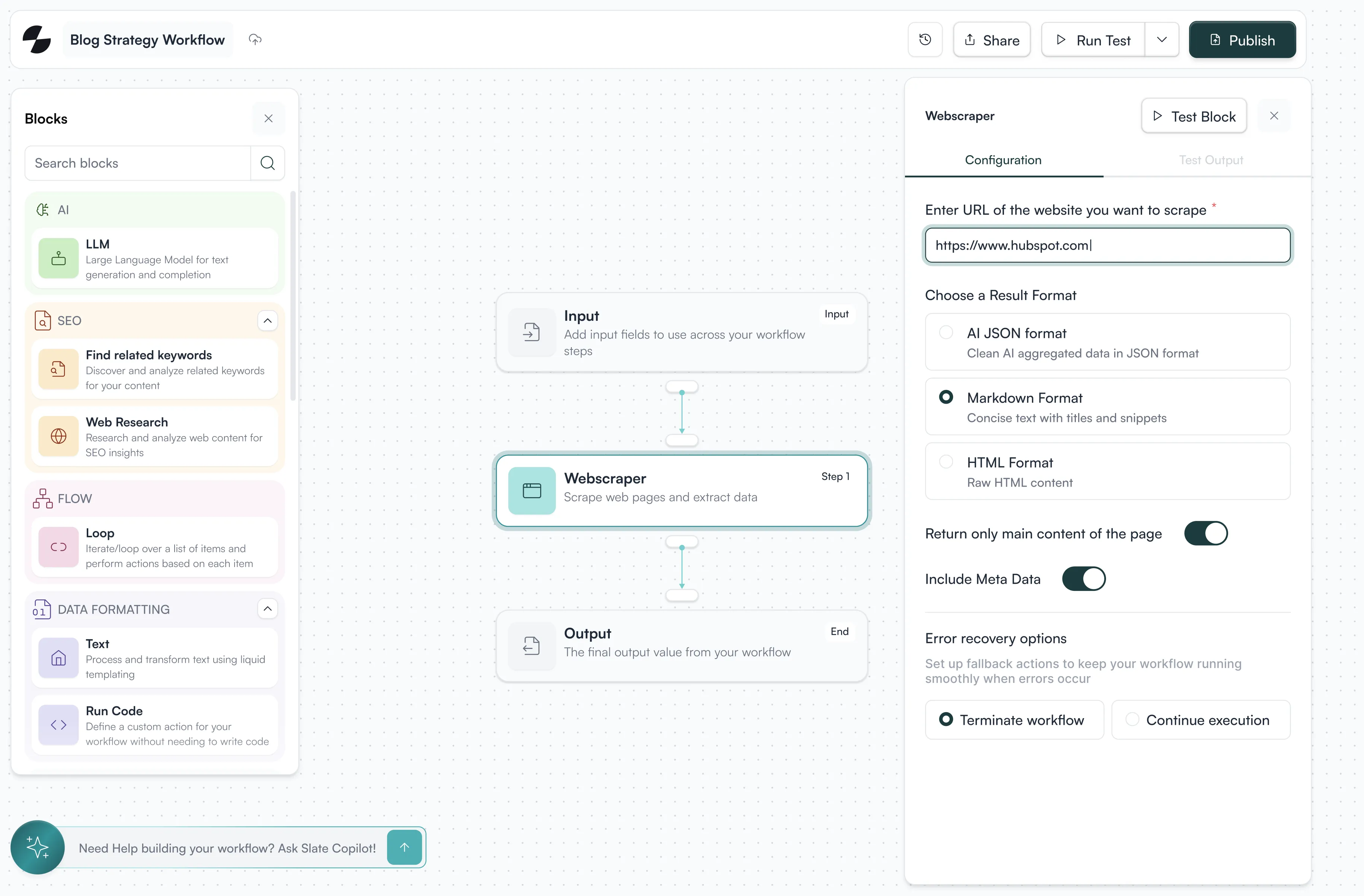The image size is (1364, 896).
Task: Switch to the Test Output tab
Action: pos(1210,160)
